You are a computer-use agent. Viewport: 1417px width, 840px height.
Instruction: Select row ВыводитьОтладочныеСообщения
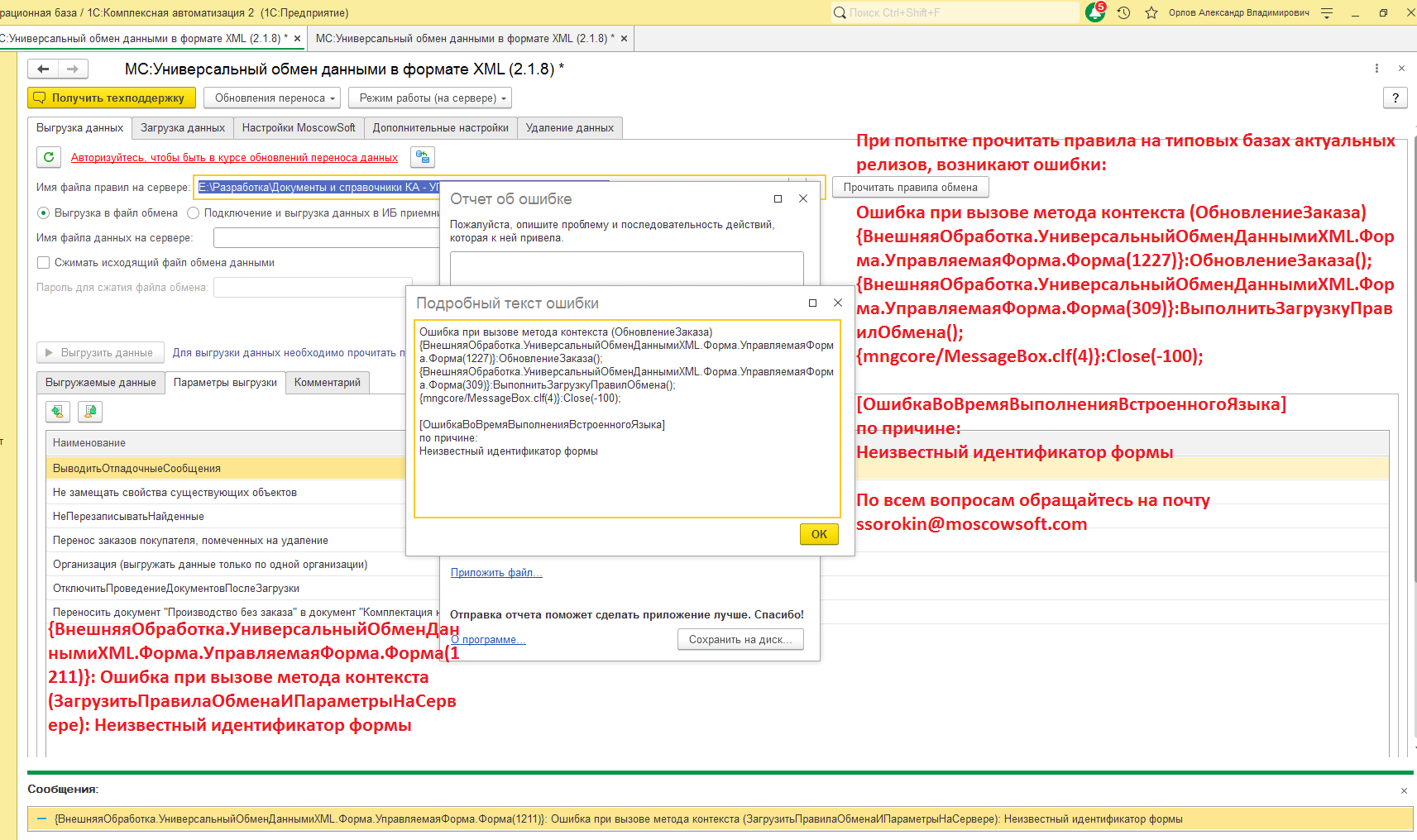(x=226, y=469)
